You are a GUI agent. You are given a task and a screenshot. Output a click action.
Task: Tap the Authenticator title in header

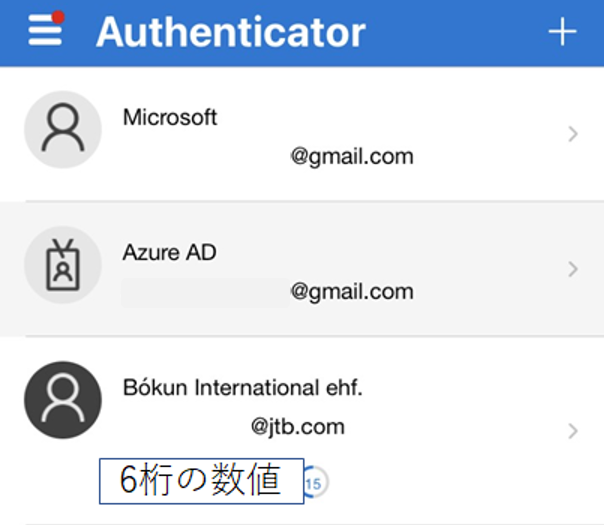tap(231, 32)
